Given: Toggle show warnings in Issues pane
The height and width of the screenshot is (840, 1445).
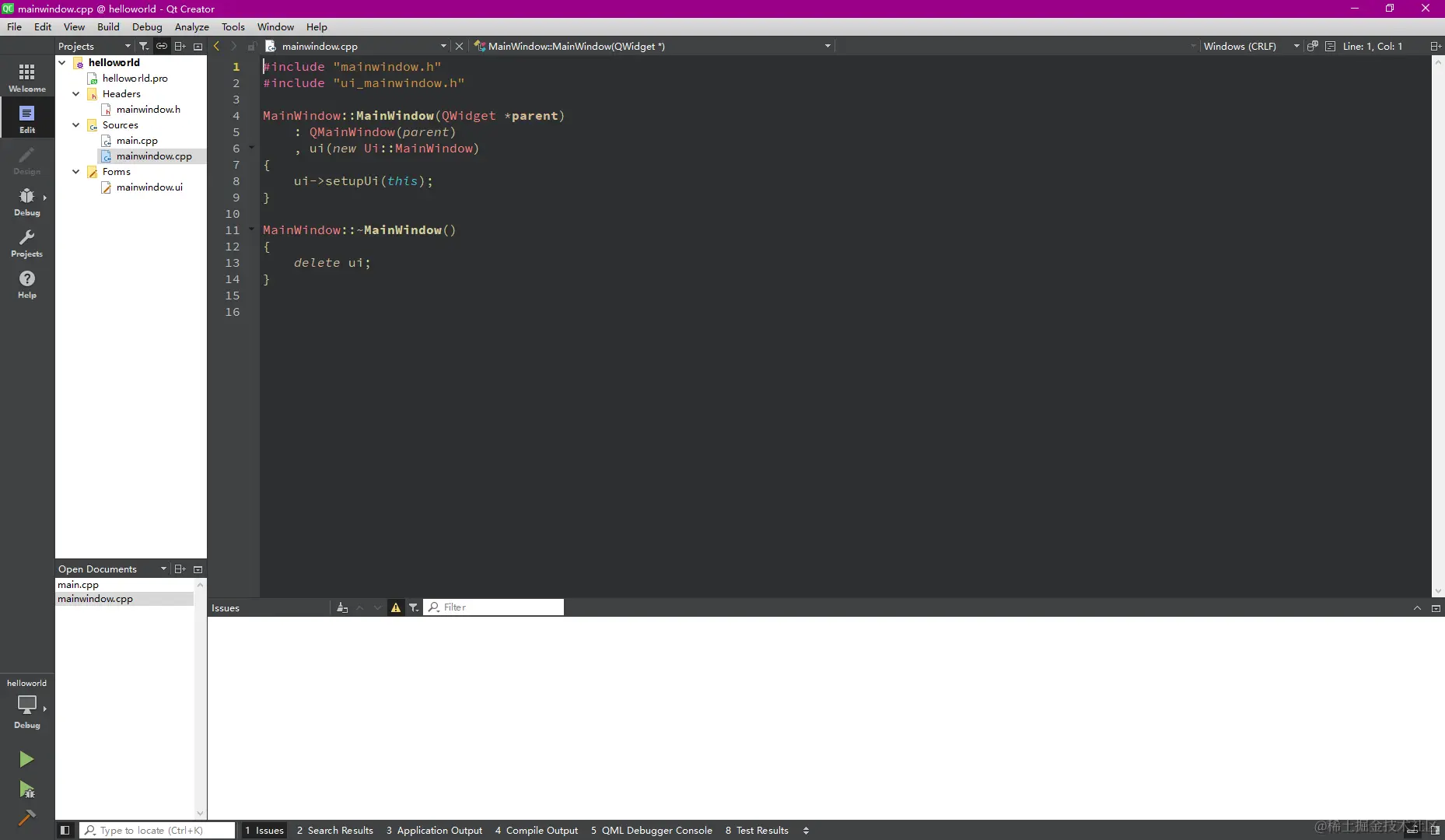Looking at the screenshot, I should [x=396, y=607].
